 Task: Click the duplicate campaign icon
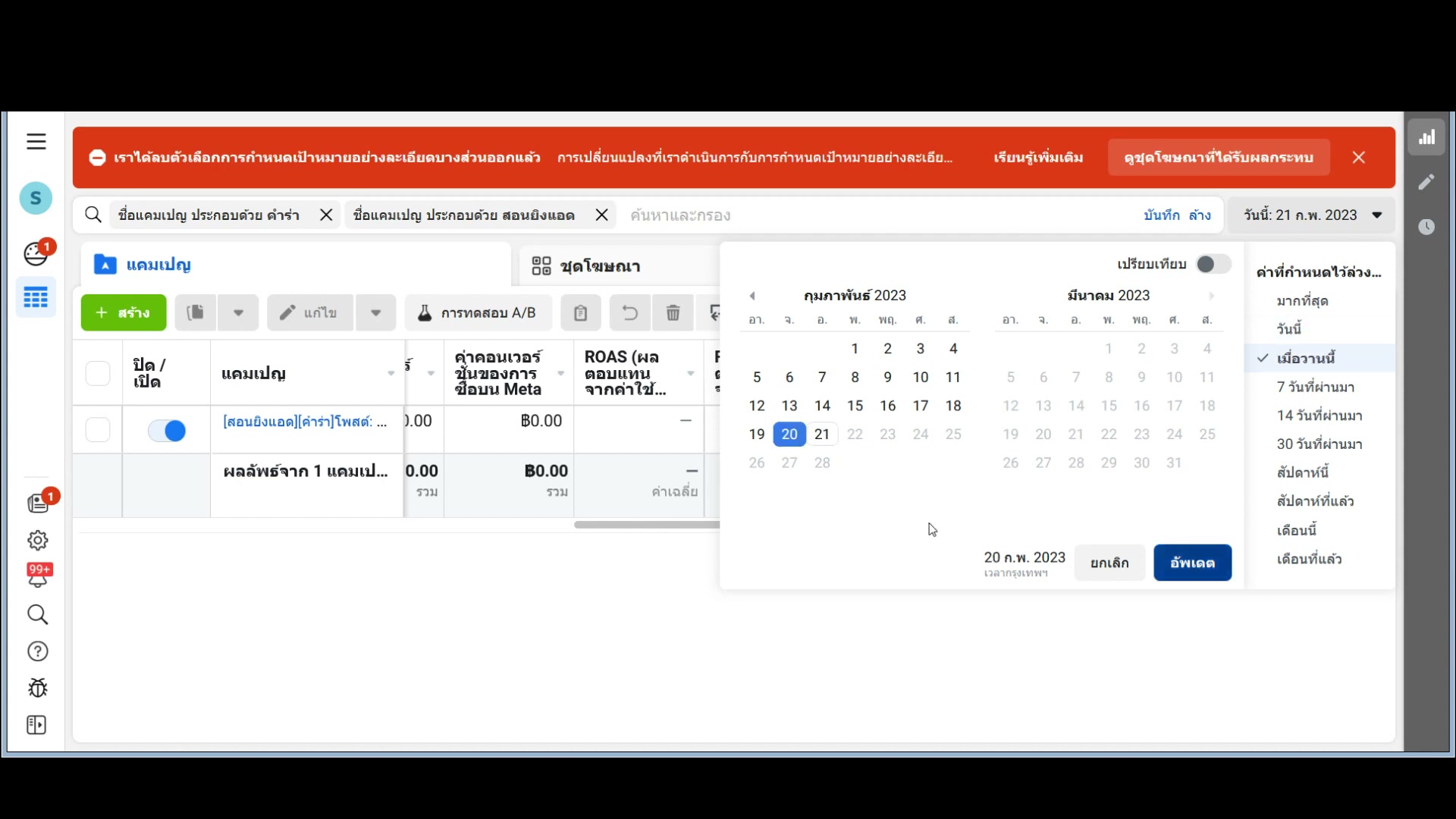pyautogui.click(x=196, y=312)
